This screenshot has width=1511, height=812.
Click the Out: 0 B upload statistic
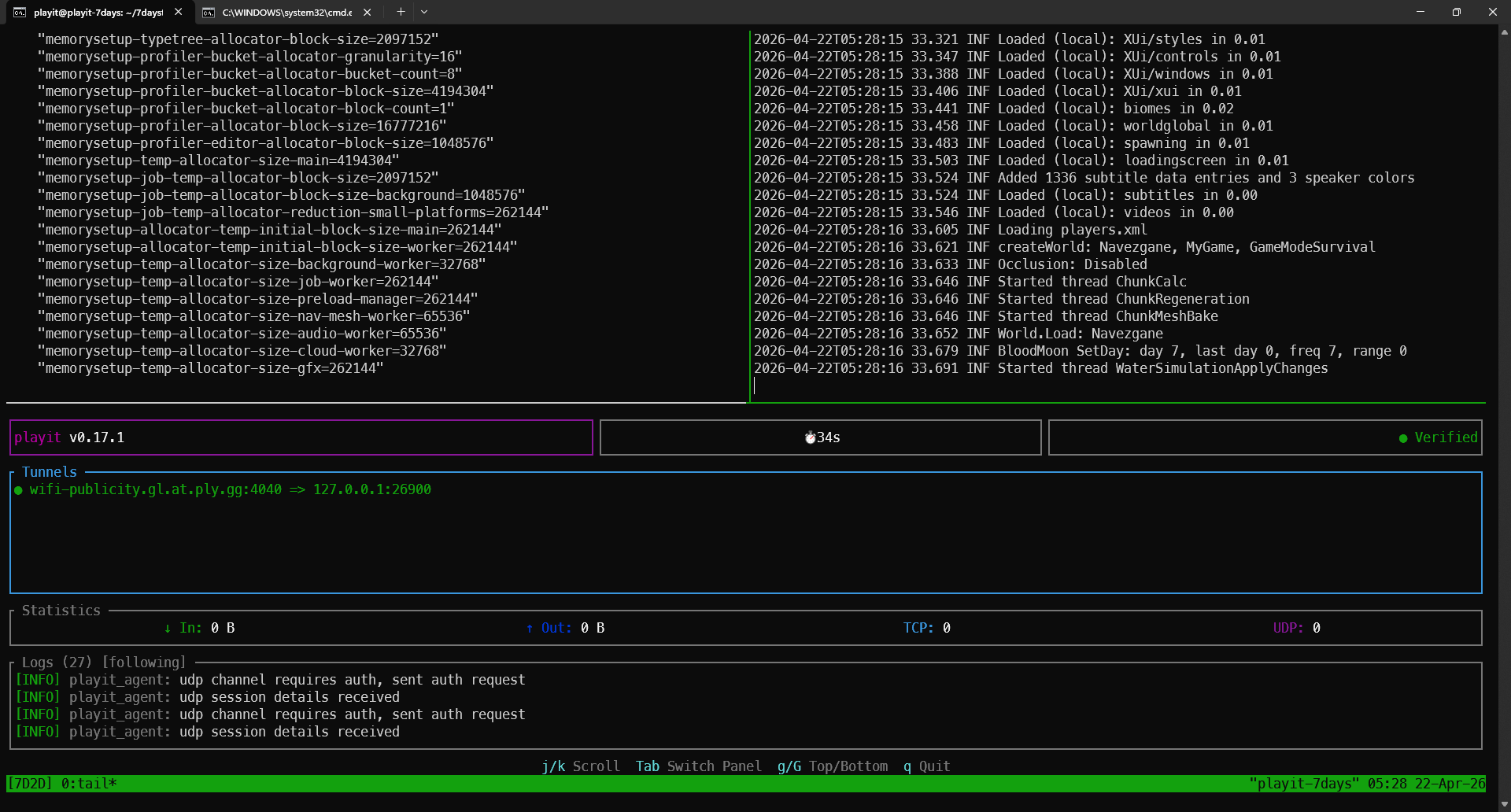[565, 628]
